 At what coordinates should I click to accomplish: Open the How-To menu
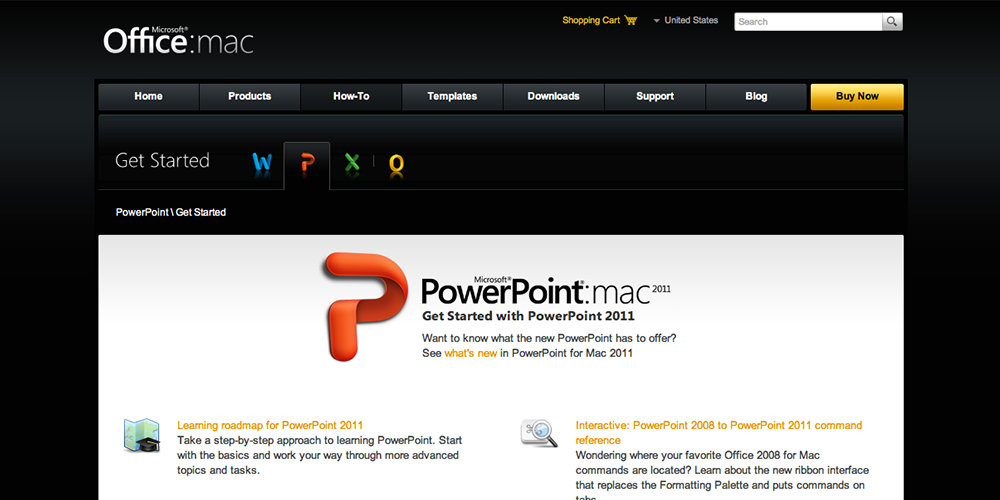point(351,97)
